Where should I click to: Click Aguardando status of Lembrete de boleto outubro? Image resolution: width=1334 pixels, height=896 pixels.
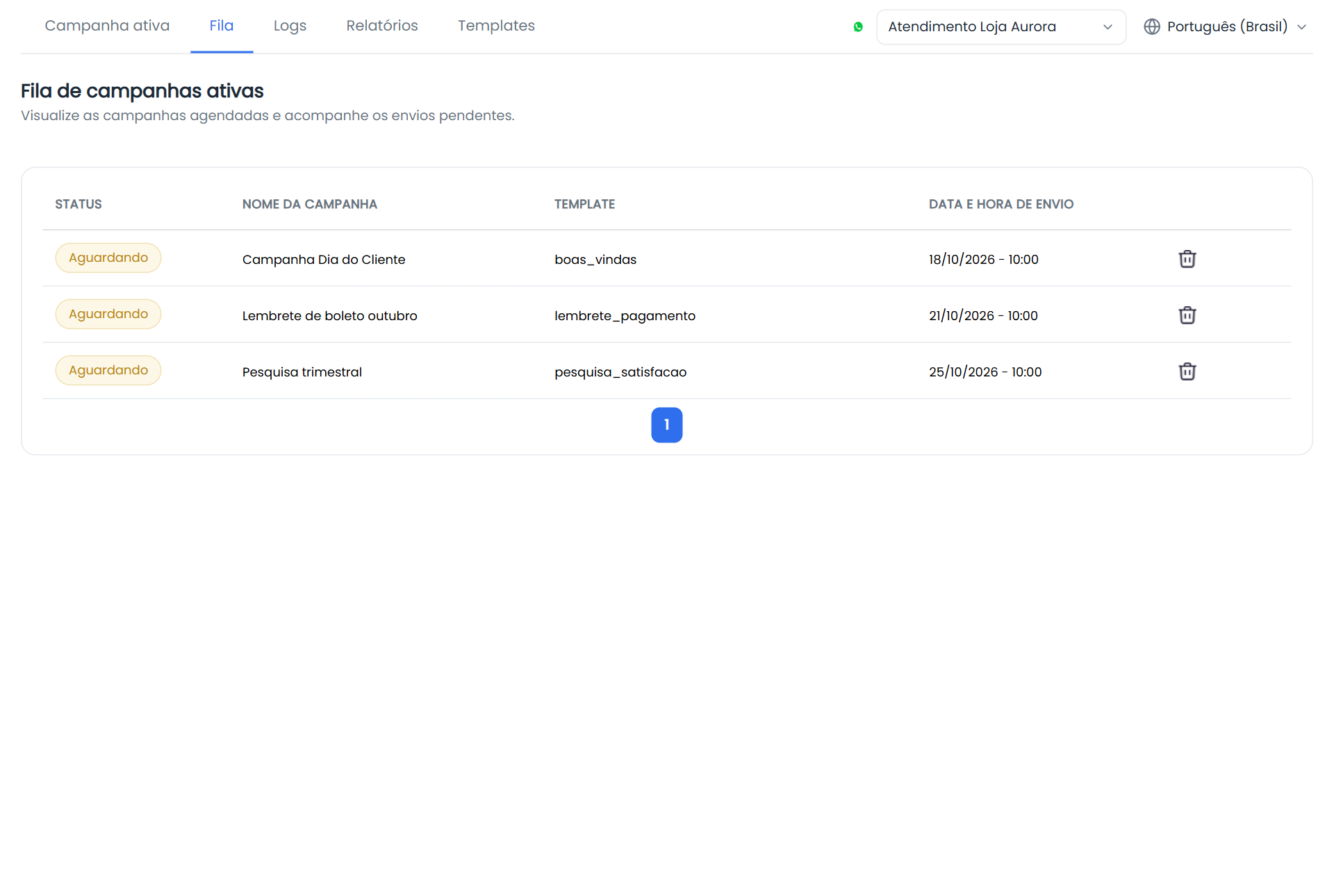point(108,314)
